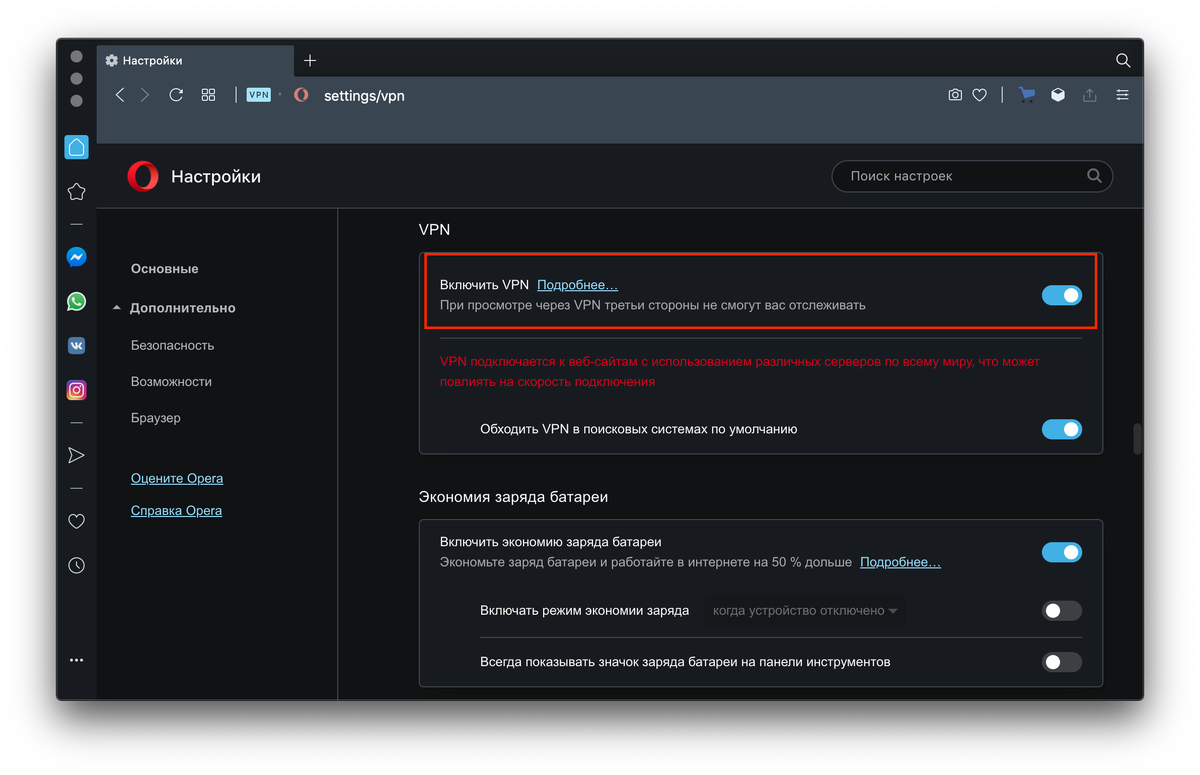Toggle Всегда показывать значок заряда батареи switch
The image size is (1200, 775).
click(x=1062, y=662)
